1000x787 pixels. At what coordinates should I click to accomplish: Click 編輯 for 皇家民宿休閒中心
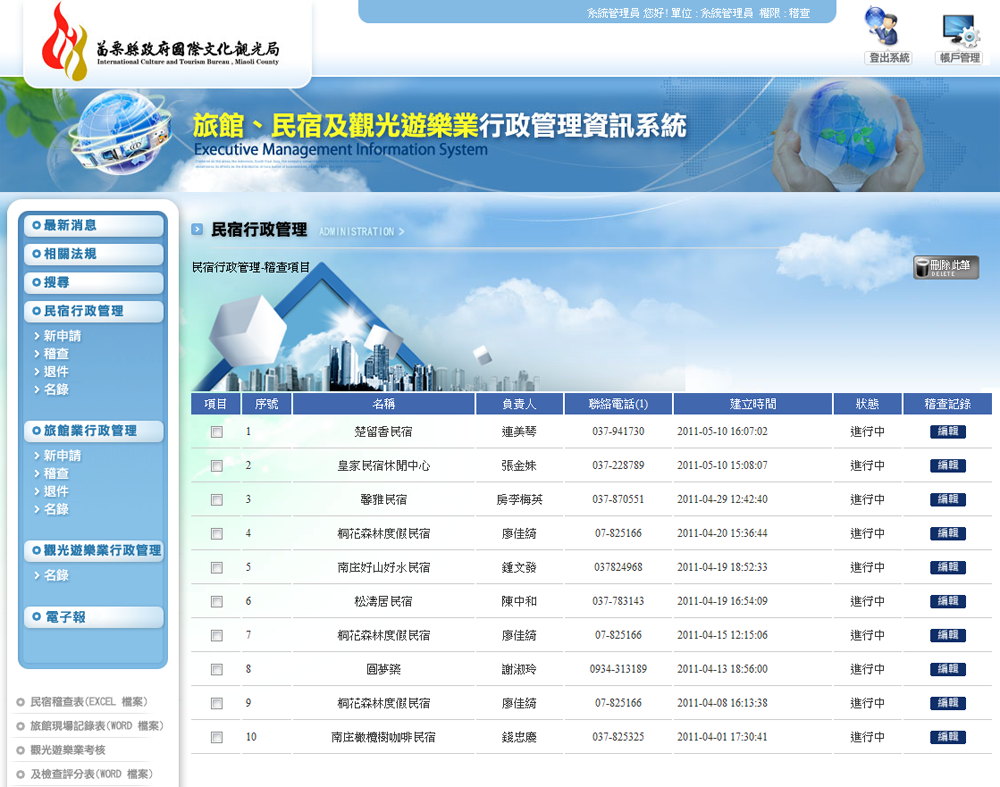click(947, 465)
